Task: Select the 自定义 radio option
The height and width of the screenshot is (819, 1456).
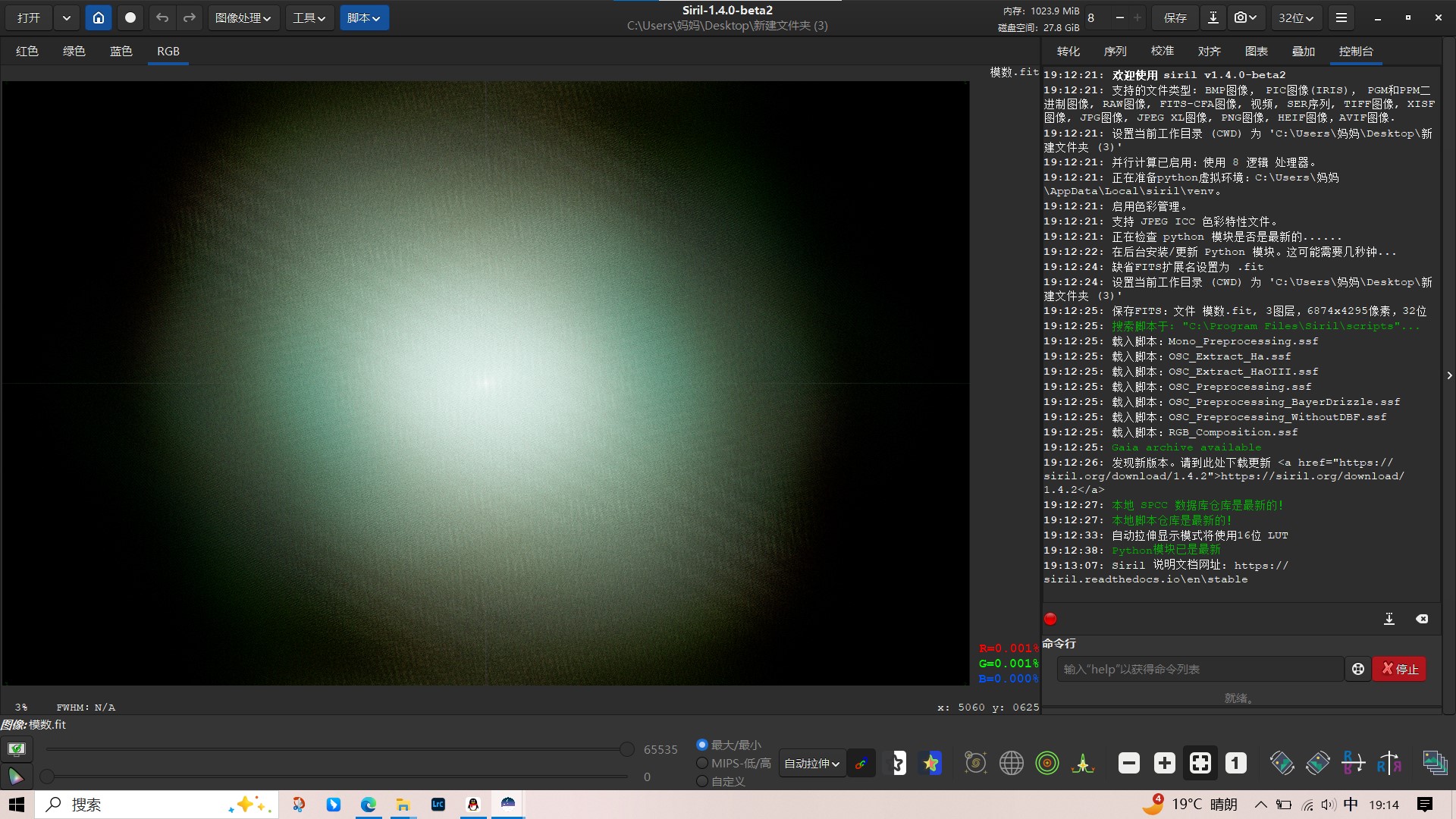Action: [702, 781]
